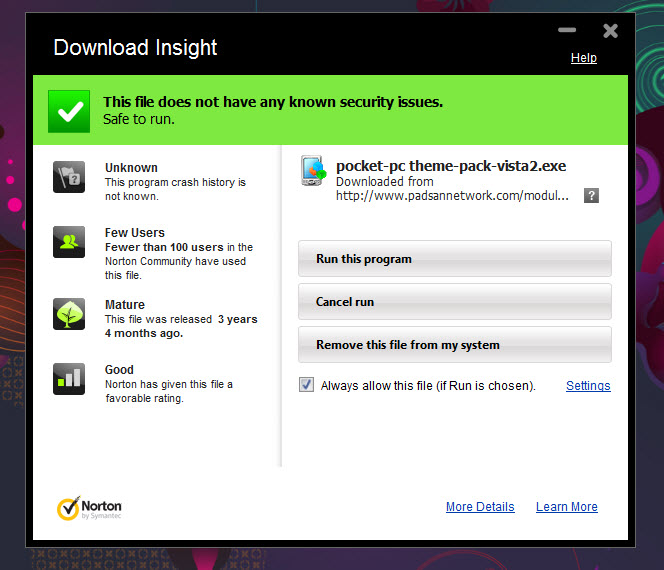Viewport: 664px width, 570px height.
Task: Close the Download Insight window
Action: tap(610, 31)
